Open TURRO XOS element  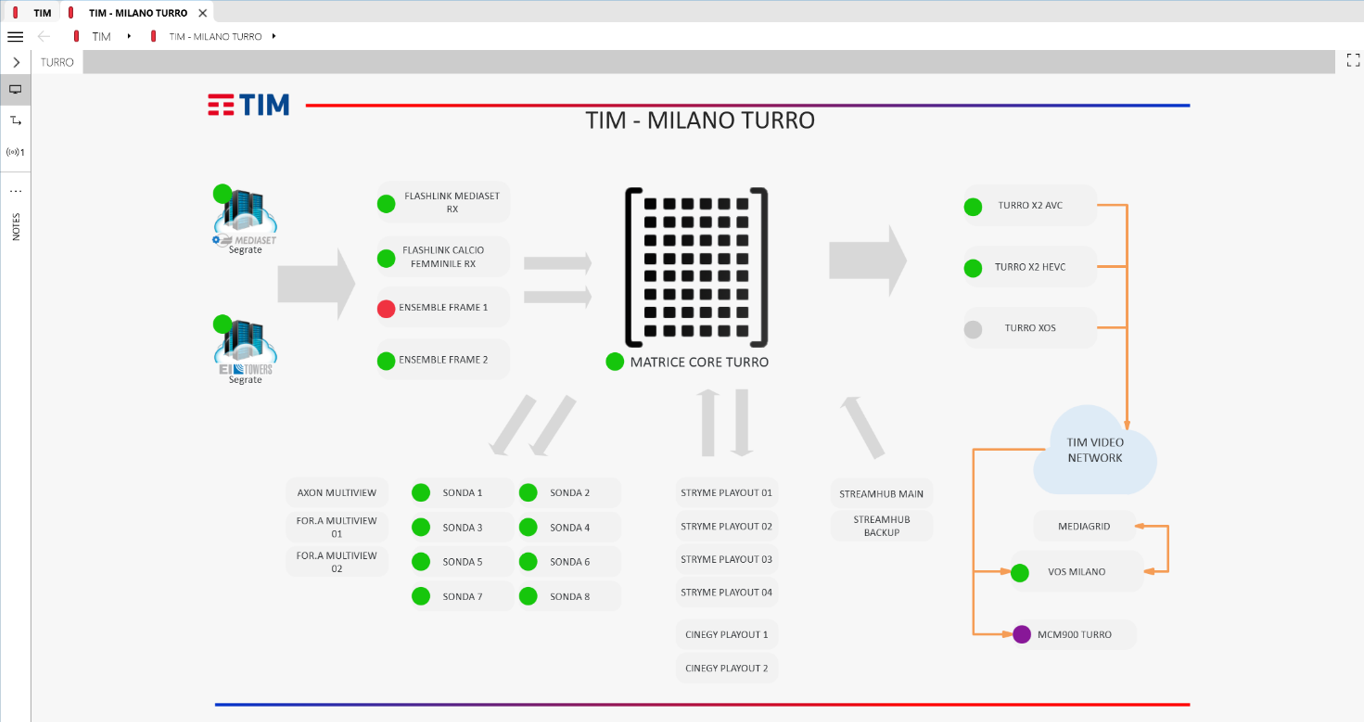(1029, 329)
